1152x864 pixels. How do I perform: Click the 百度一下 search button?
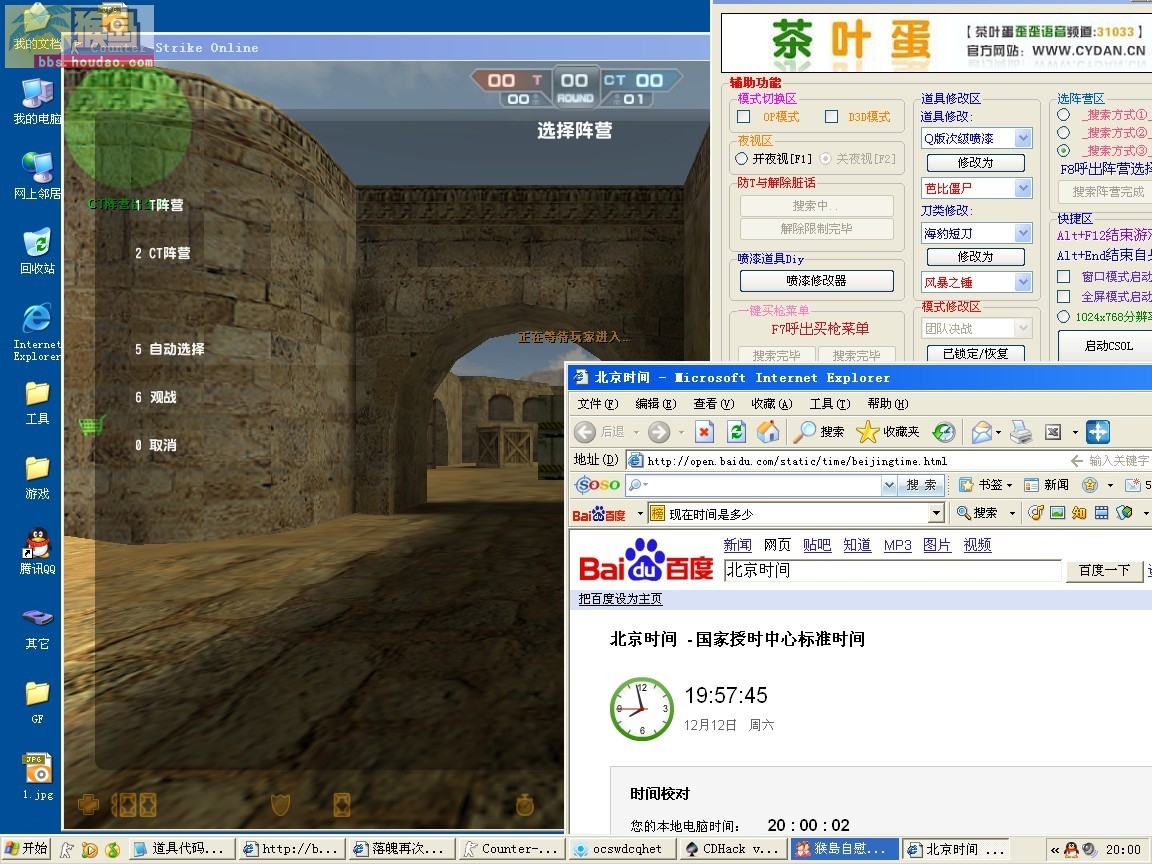pyautogui.click(x=1104, y=570)
